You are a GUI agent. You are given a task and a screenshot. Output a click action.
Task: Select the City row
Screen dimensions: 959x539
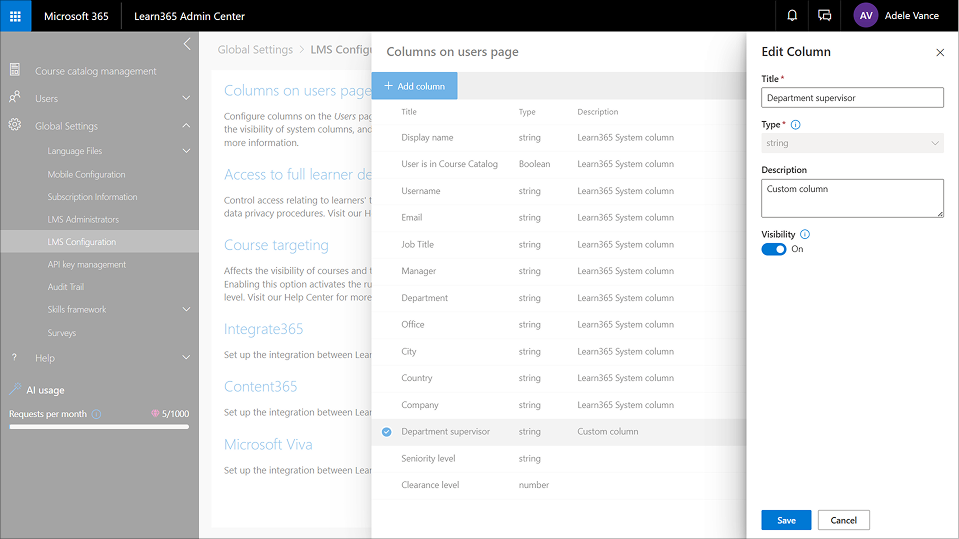point(558,352)
